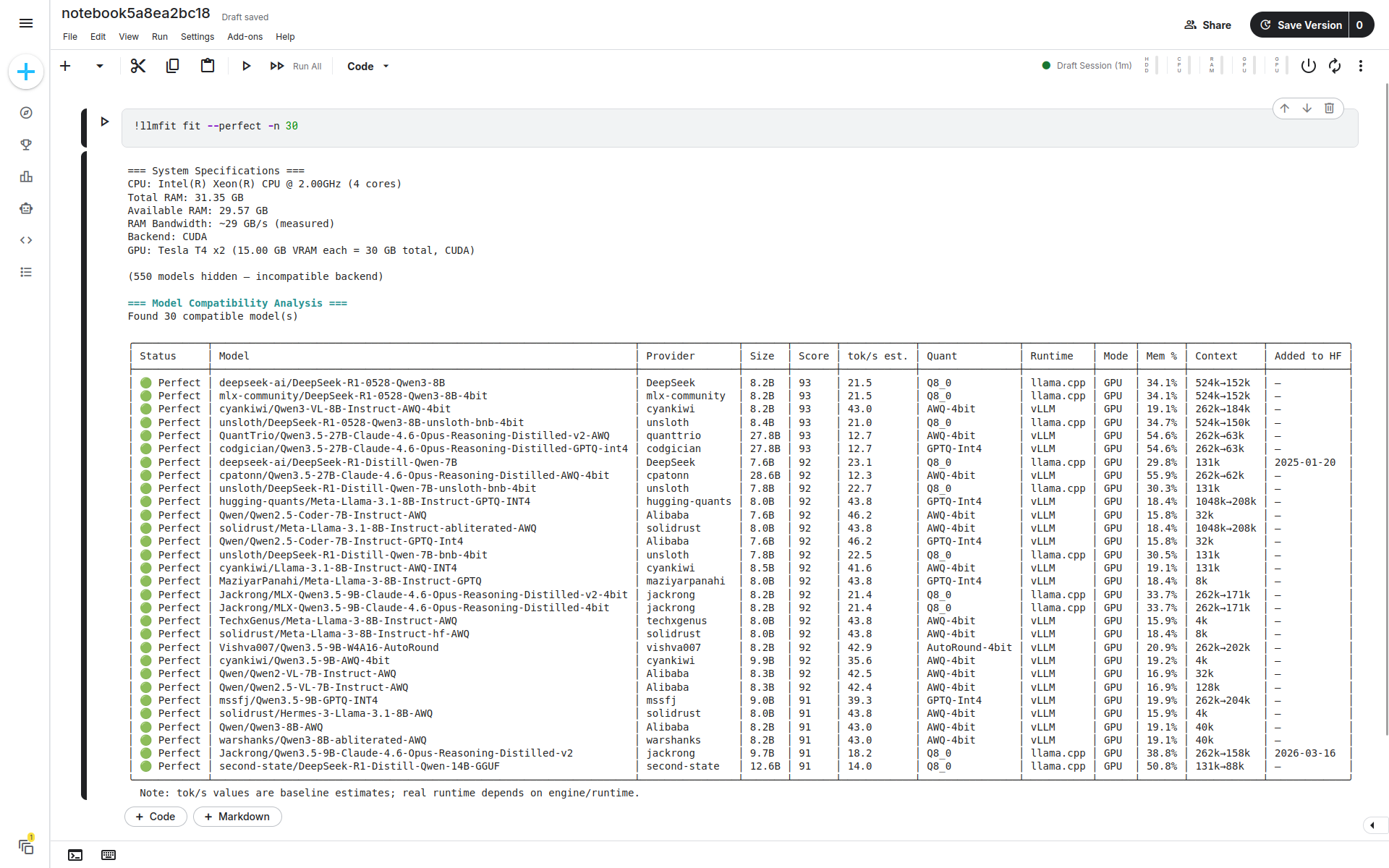The image size is (1389, 868).
Task: Select the mssfj/Qwen3.5-9B-GPTQ-INT4 model text
Action: point(298,700)
